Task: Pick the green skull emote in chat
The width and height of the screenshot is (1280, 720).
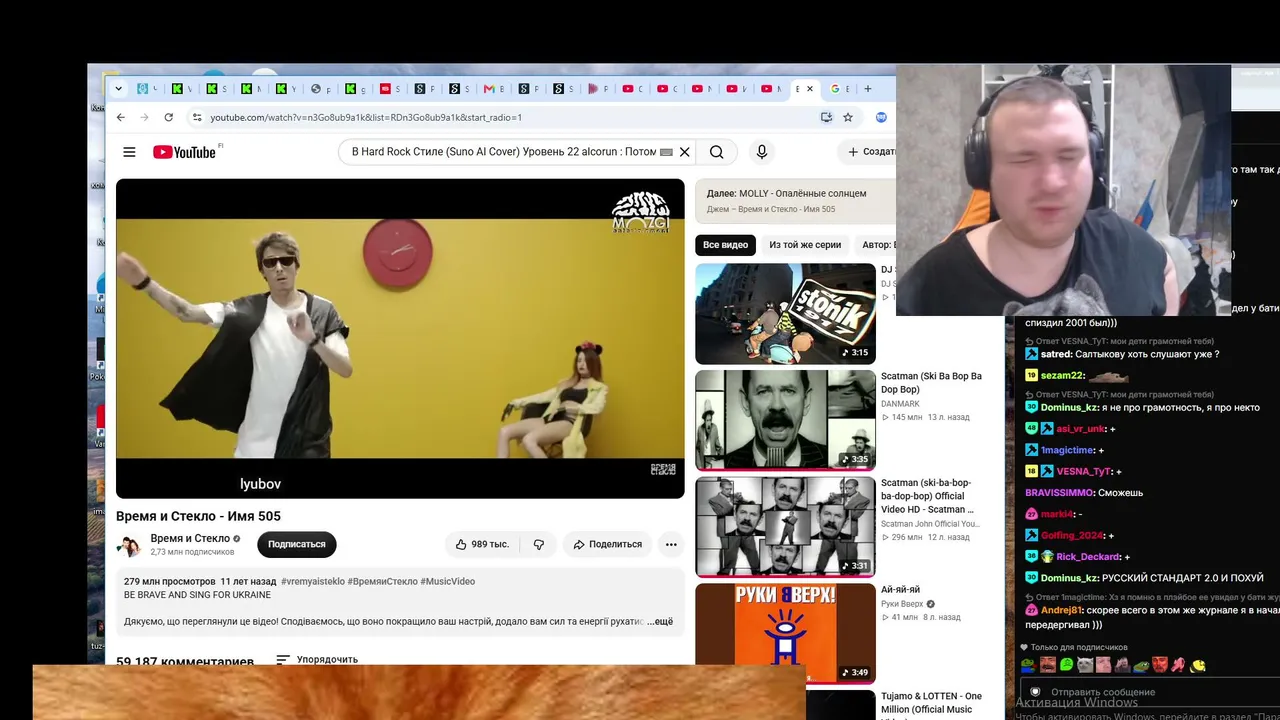Action: (1066, 664)
